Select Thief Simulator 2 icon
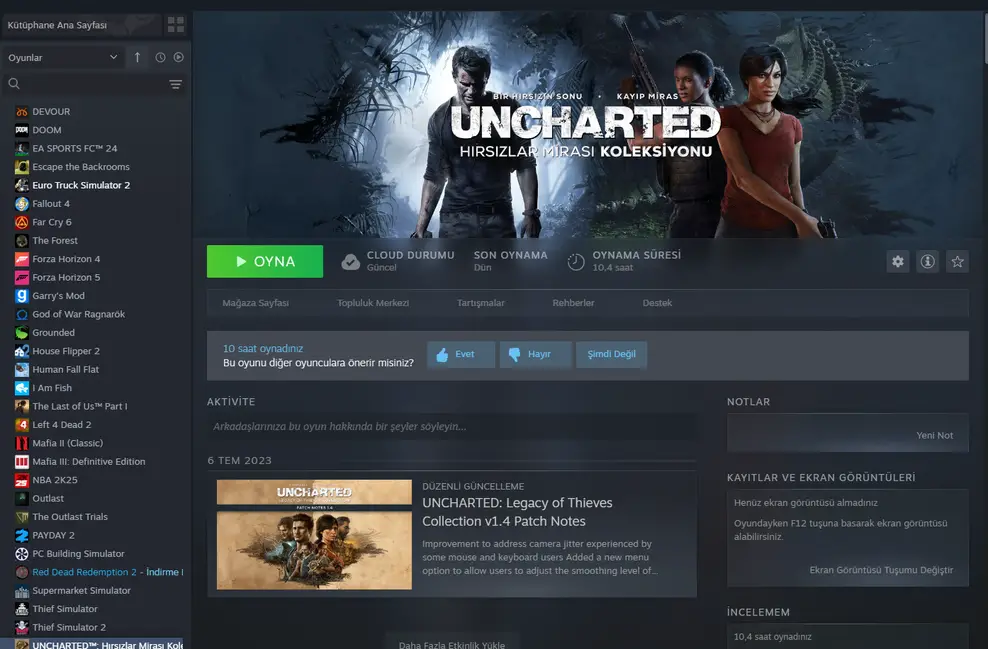Image resolution: width=988 pixels, height=649 pixels. pos(22,627)
